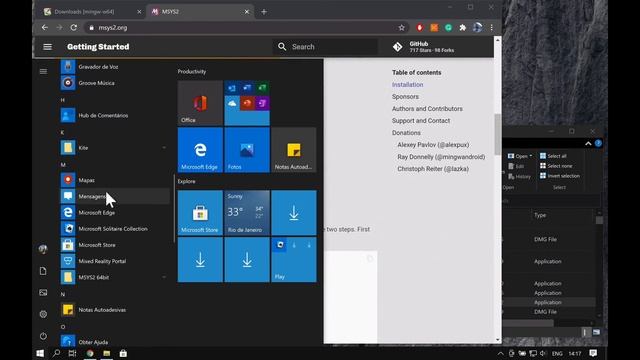This screenshot has height=360, width=640.
Task: Expand the Kite folder
Action: coord(114,148)
